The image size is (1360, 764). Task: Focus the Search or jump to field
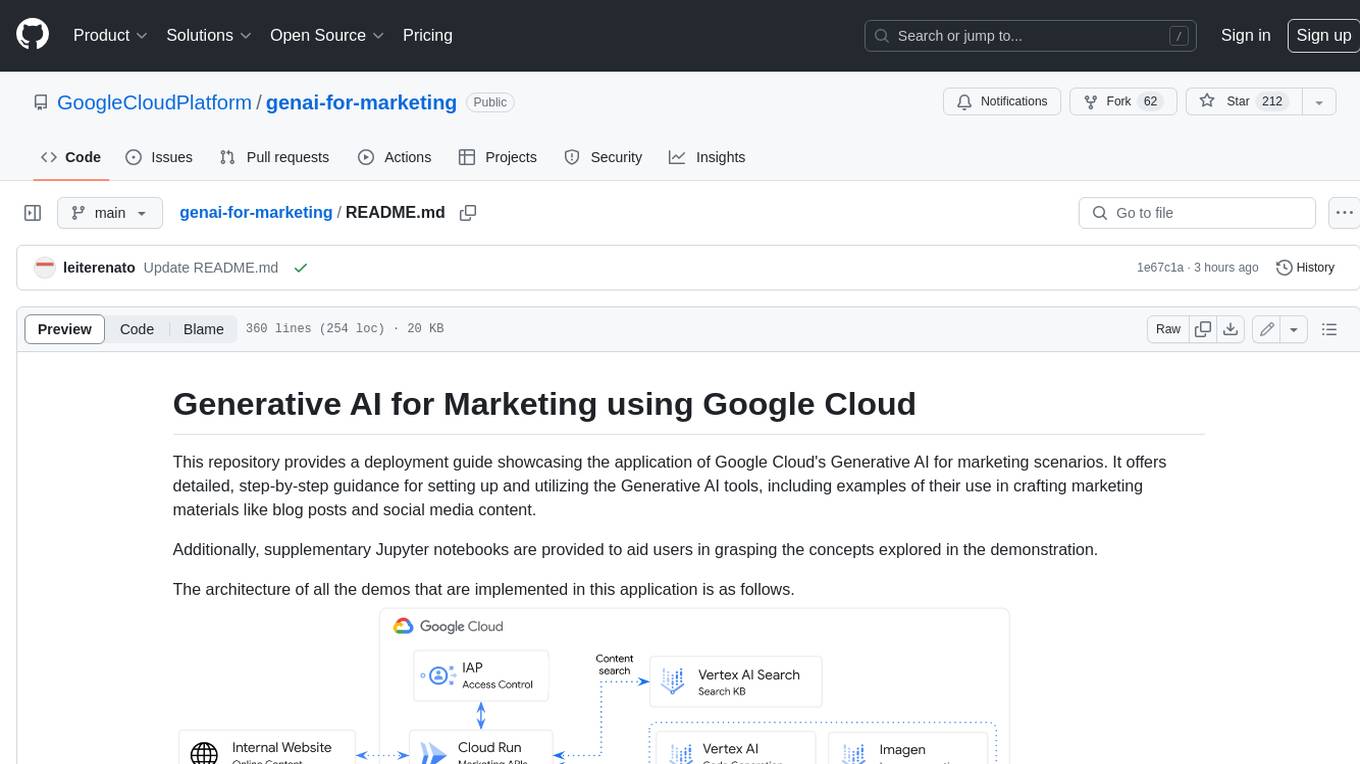pos(1032,36)
